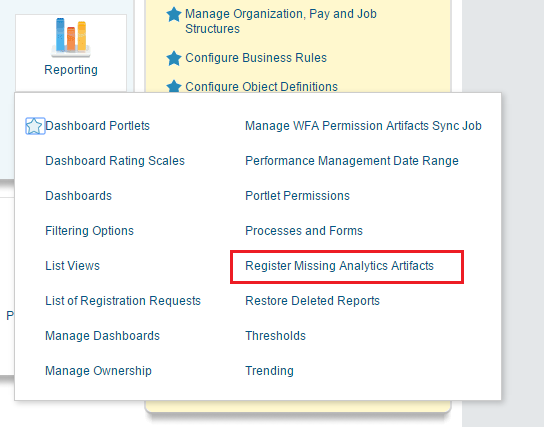
Task: Open Configure Business Rules link
Action: click(256, 58)
